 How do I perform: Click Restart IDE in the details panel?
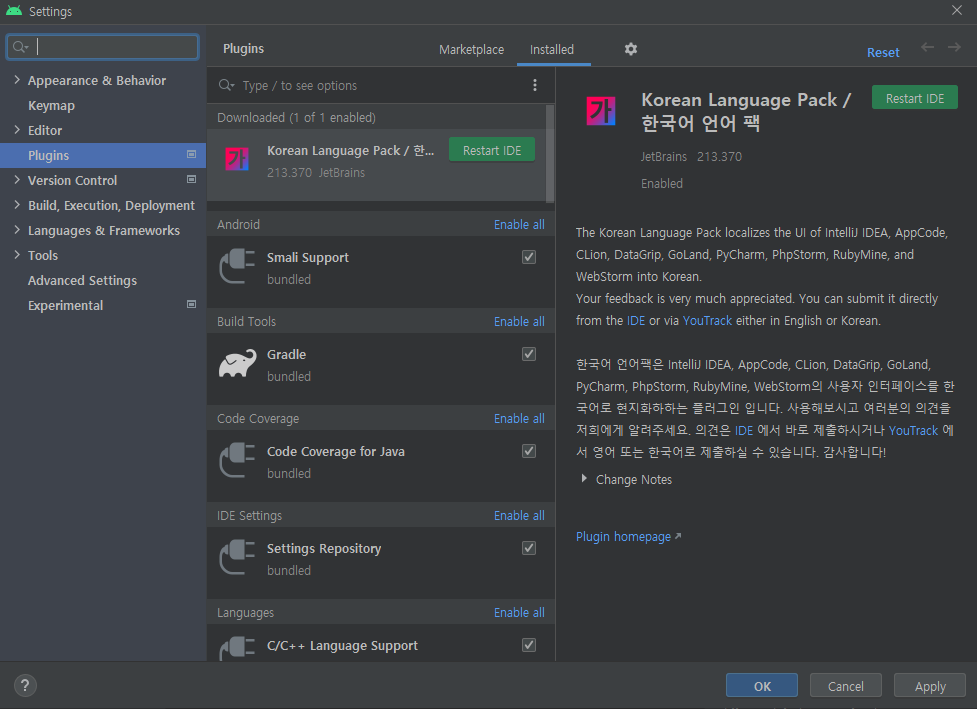[x=914, y=98]
